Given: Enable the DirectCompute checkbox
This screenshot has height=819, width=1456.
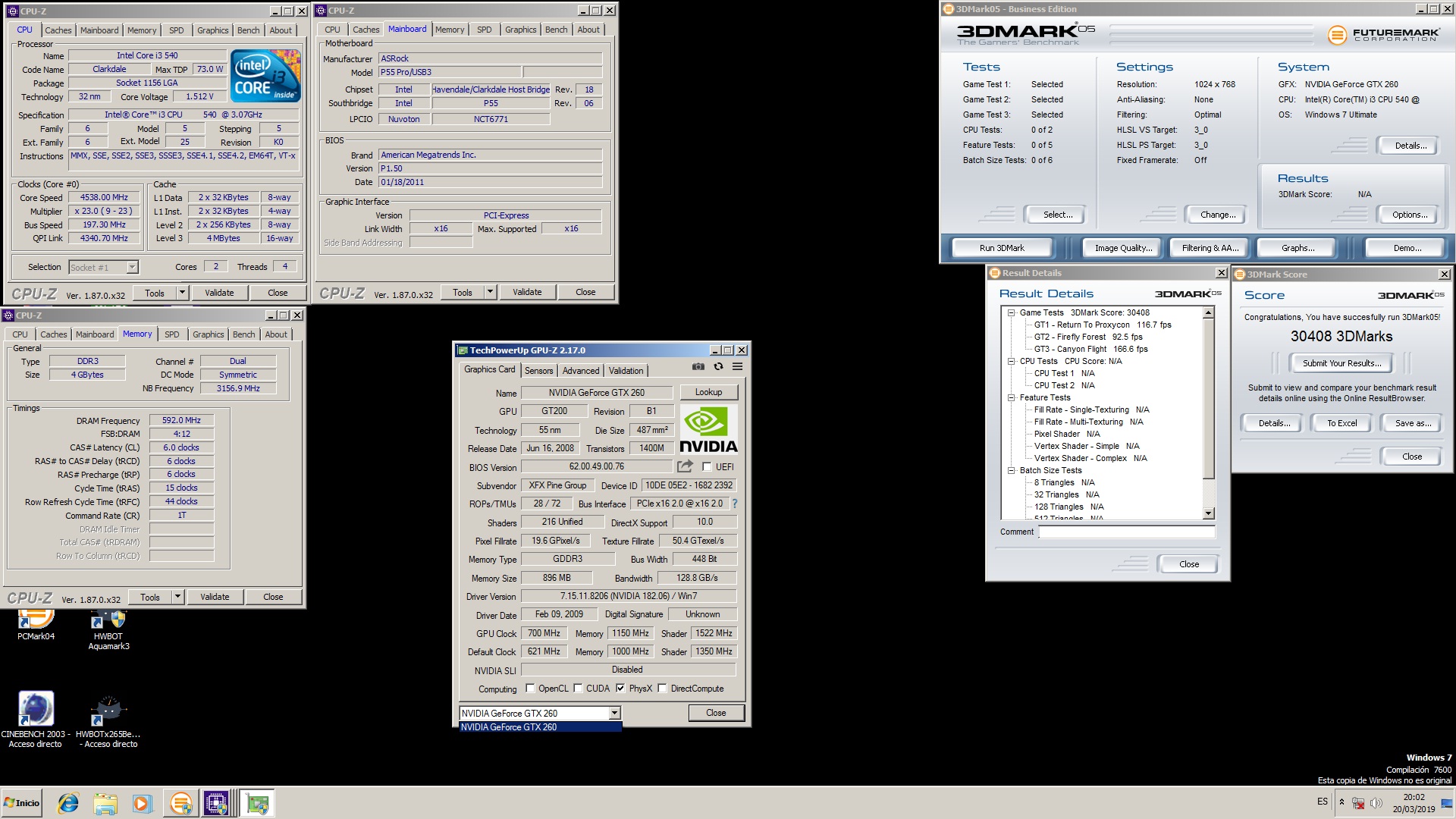Looking at the screenshot, I should pos(662,689).
